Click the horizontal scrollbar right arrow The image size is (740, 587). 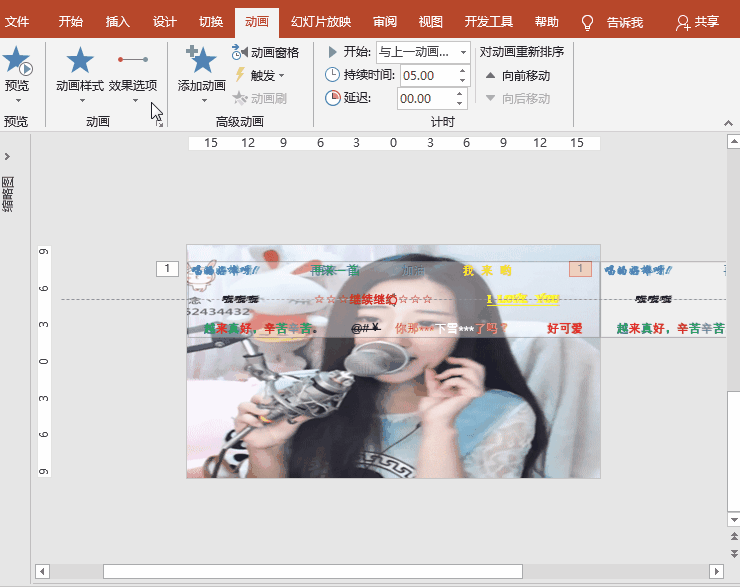716,571
